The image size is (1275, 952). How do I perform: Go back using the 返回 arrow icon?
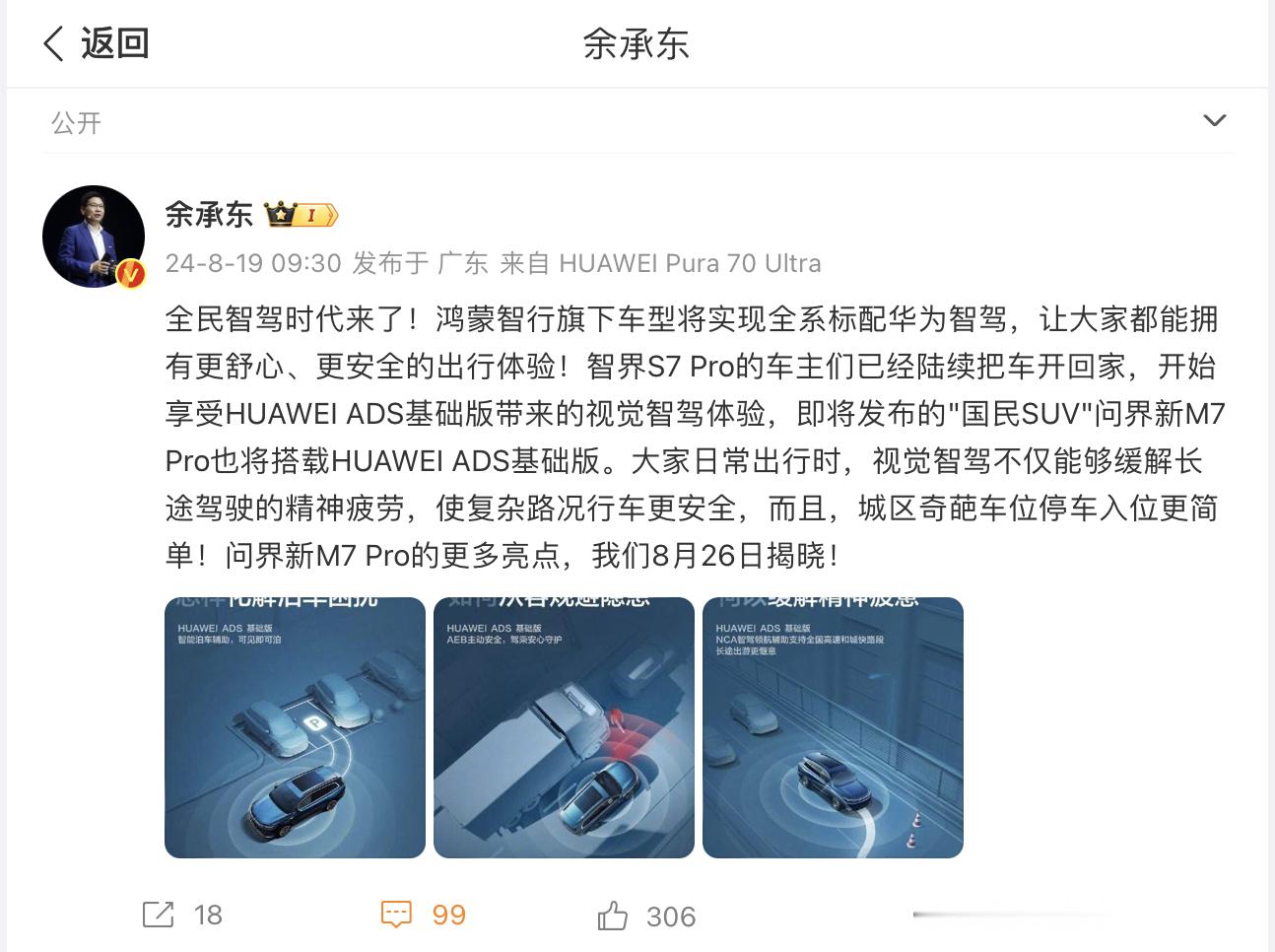(54, 43)
